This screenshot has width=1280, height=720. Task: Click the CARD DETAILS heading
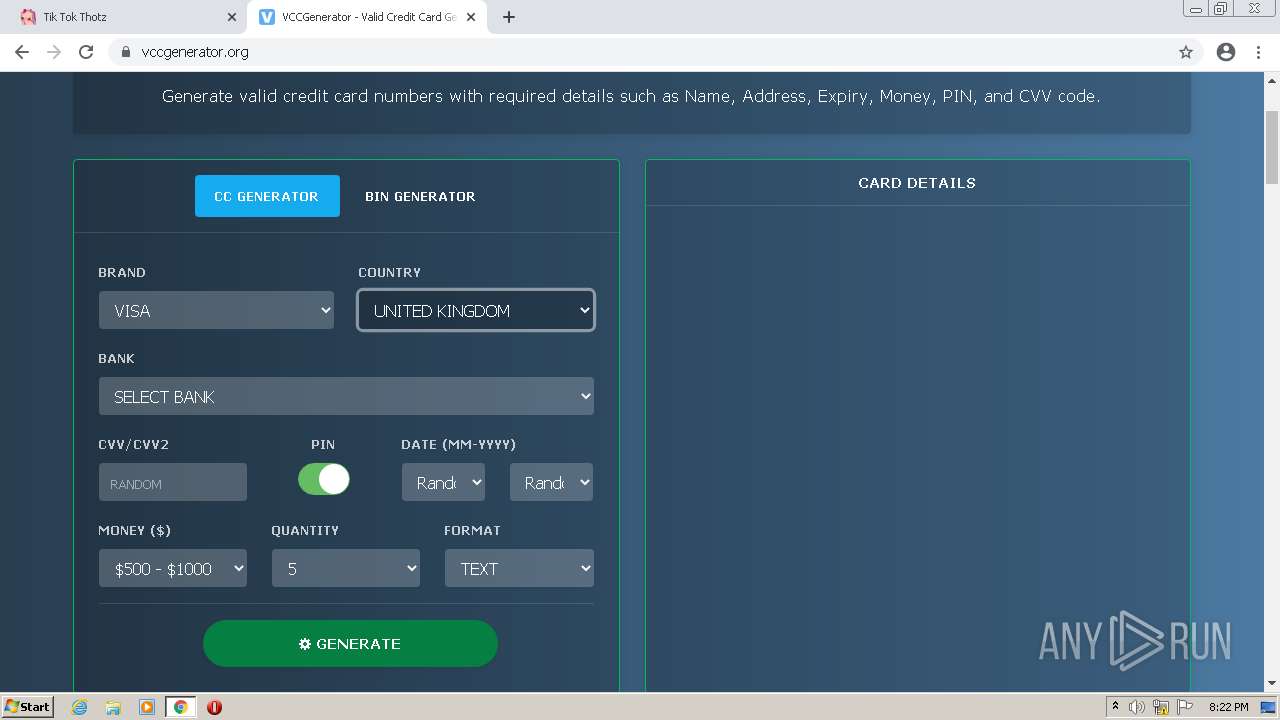[x=917, y=183]
